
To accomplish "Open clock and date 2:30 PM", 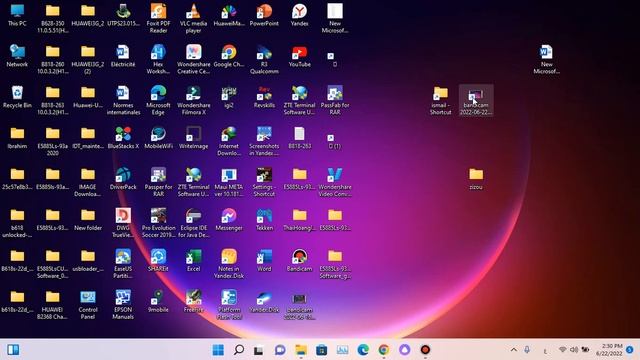I will click(x=609, y=350).
